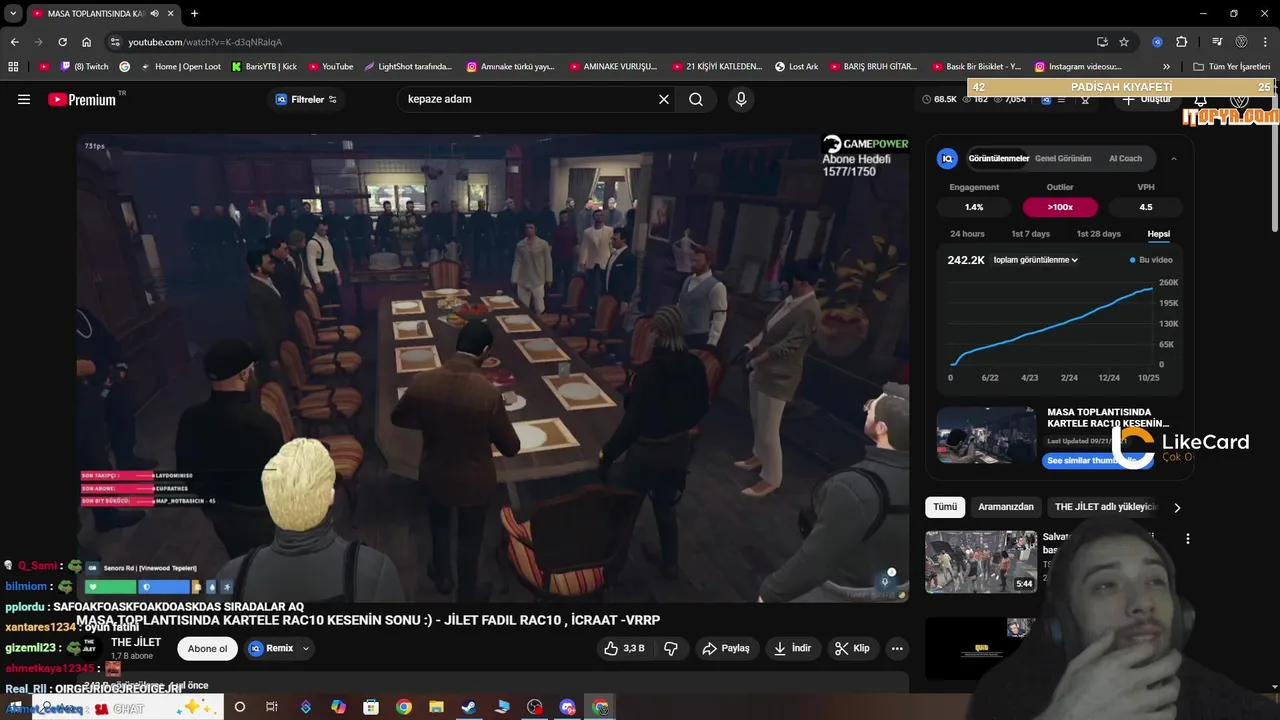Open the tab search dropdown arrow
This screenshot has height=720, width=1280.
pos(13,13)
